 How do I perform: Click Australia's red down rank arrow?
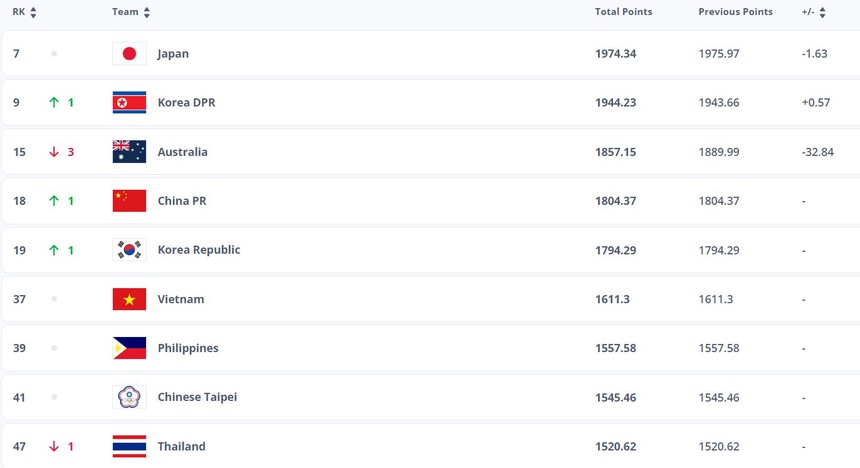click(54, 152)
